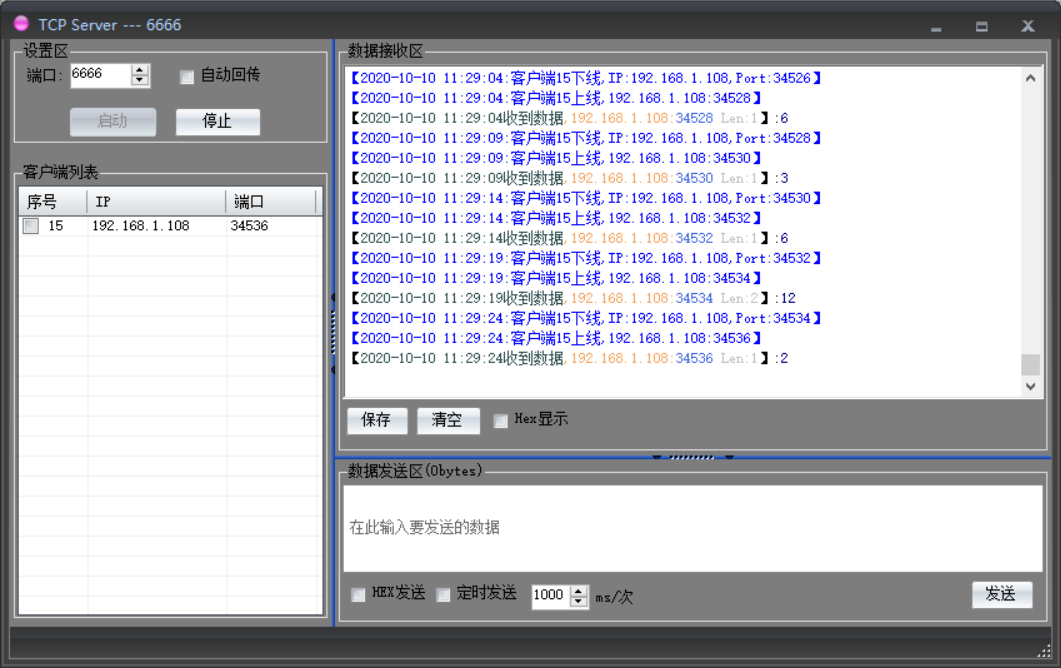Select client port cell 34536

[x=249, y=225]
